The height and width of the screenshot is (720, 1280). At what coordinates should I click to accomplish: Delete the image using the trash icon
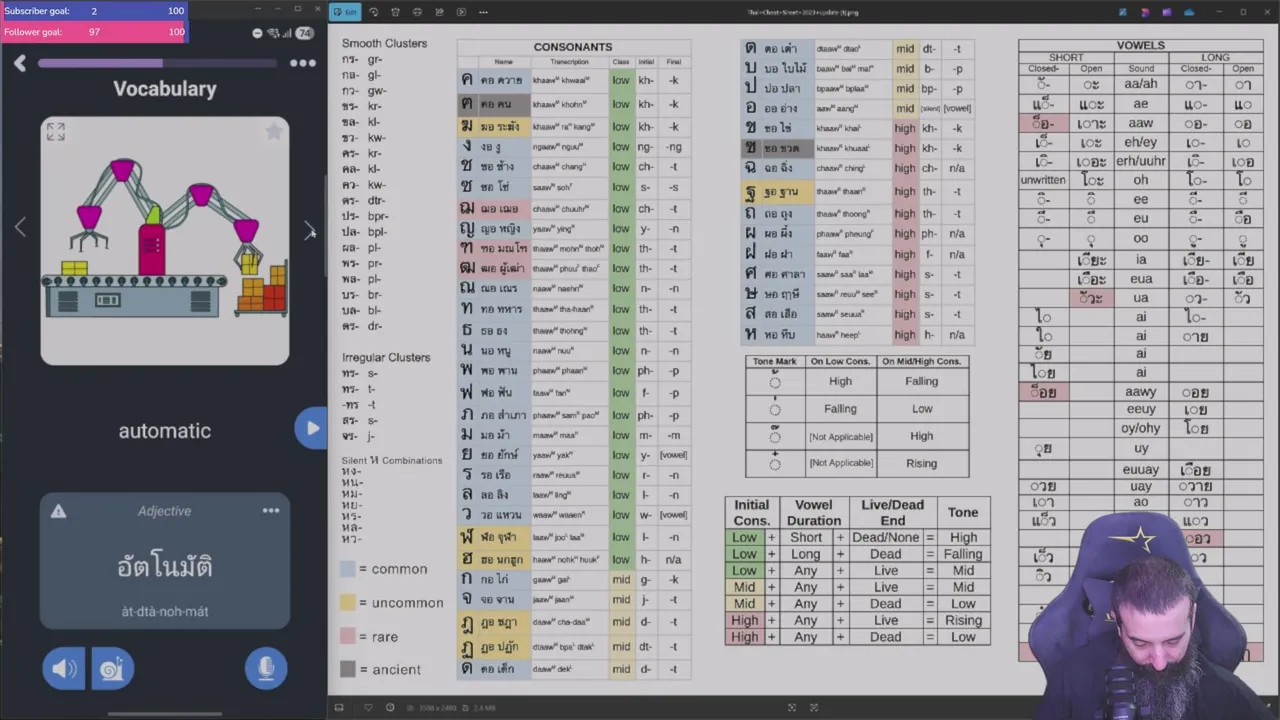click(395, 12)
